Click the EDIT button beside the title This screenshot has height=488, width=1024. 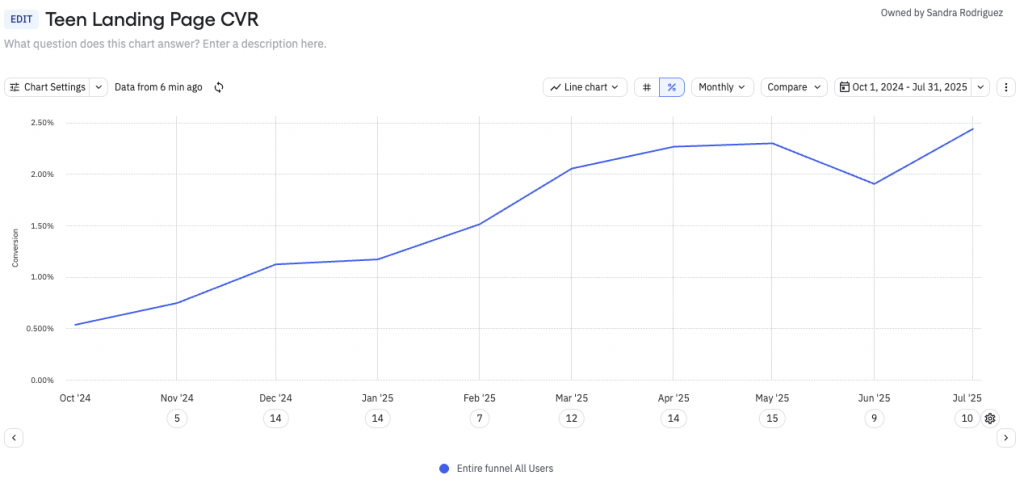[22, 19]
